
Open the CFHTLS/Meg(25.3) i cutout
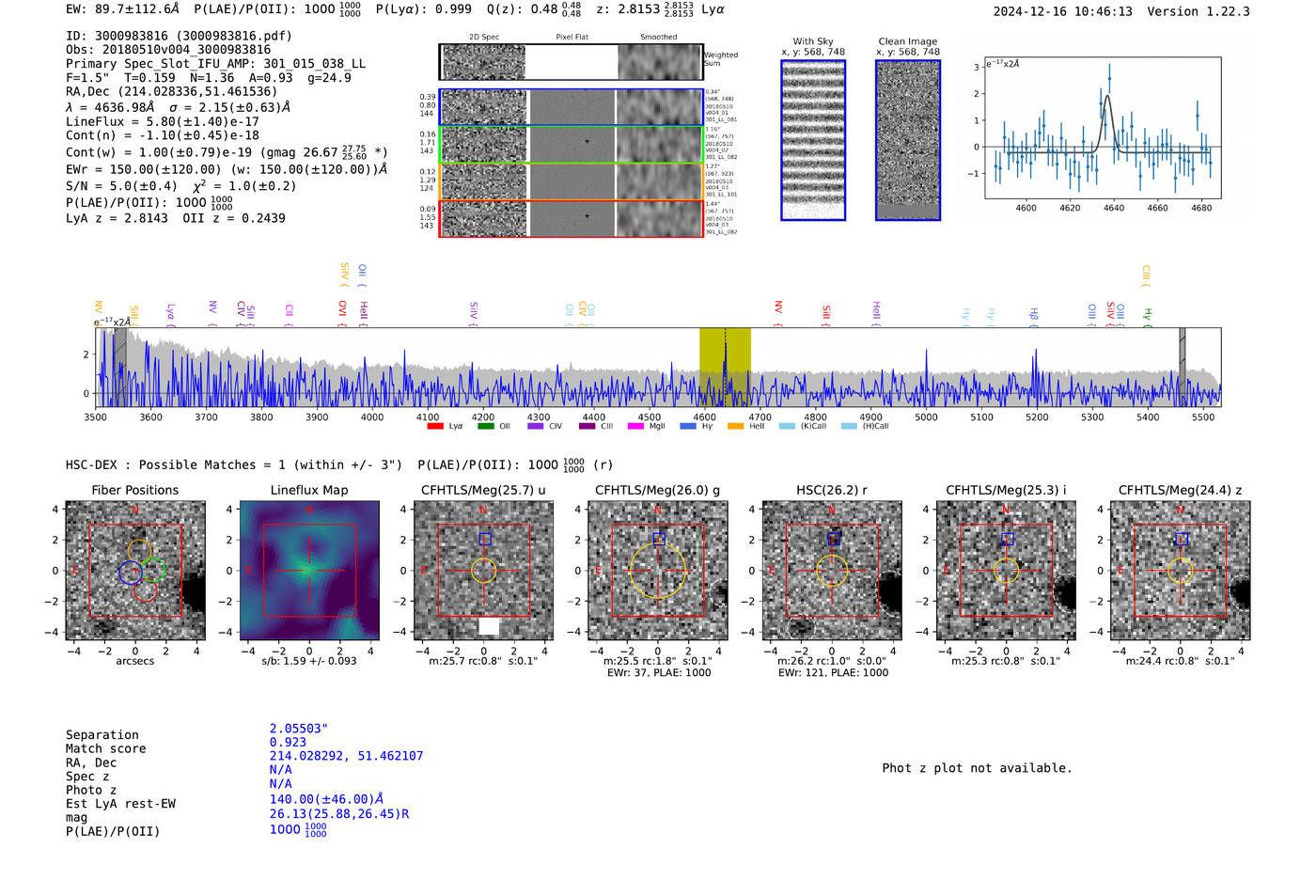click(x=1006, y=570)
